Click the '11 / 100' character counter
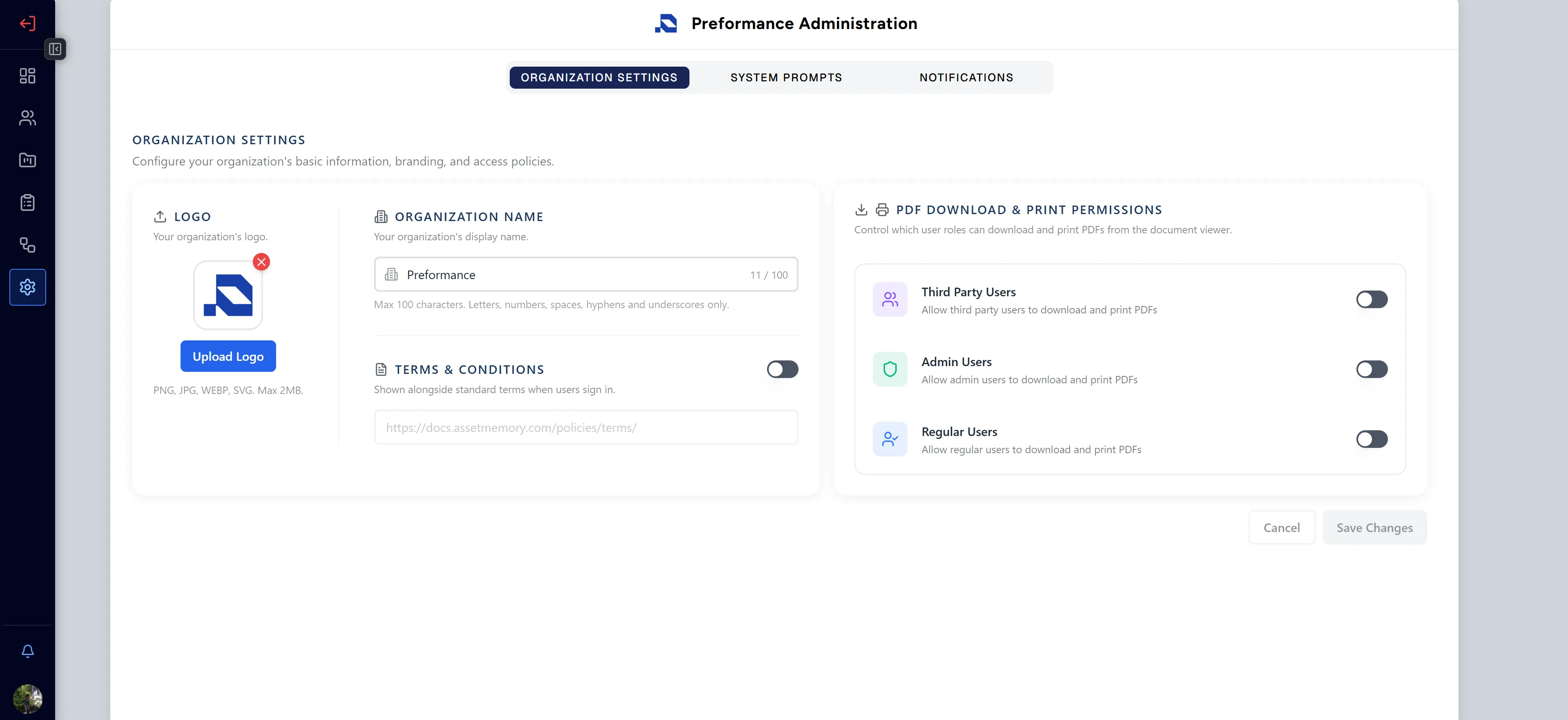Viewport: 1568px width, 720px height. tap(769, 275)
